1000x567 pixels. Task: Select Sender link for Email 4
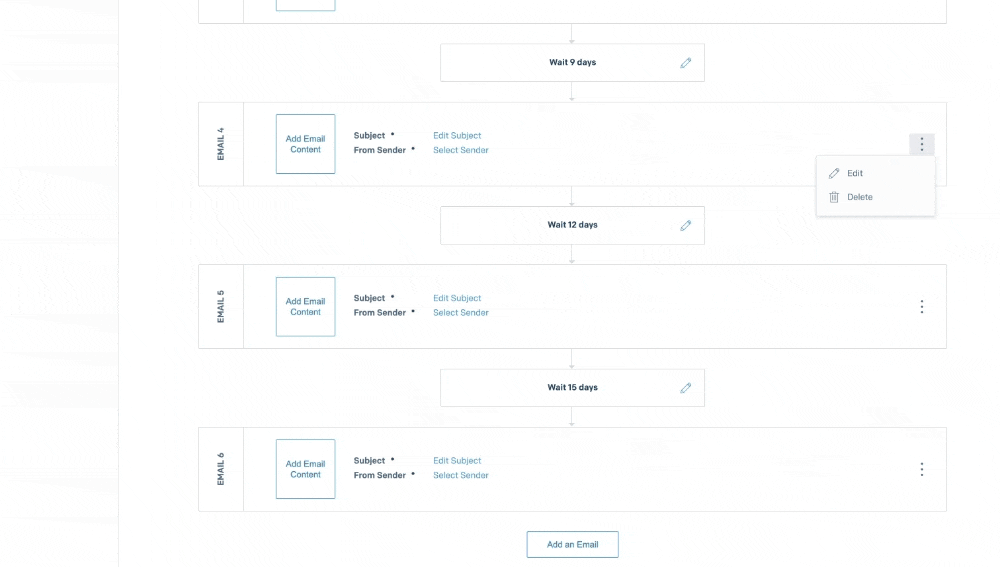[461, 151]
